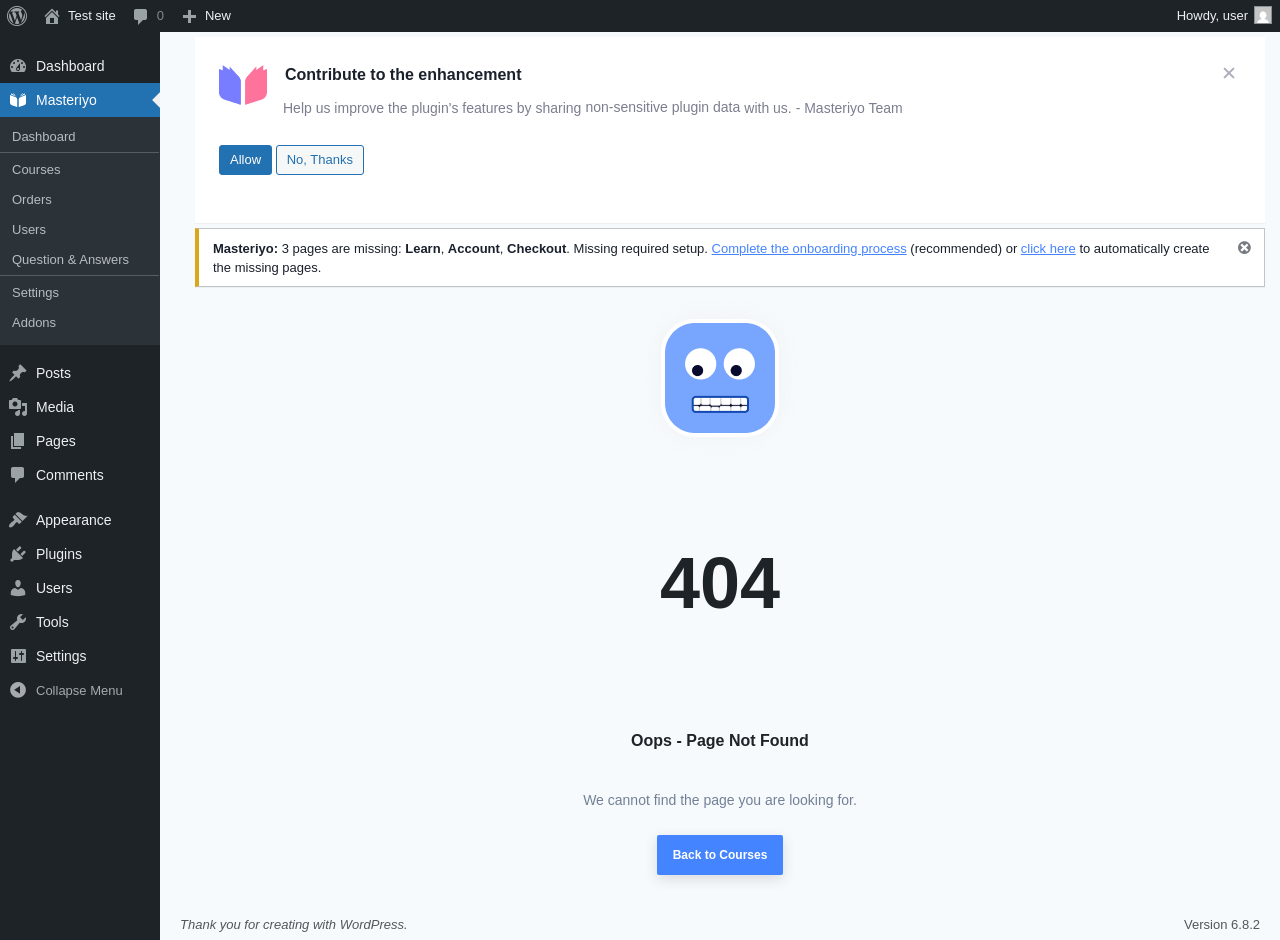Click the Media icon in sidebar
Screen dimensions: 1280x940
pos(18,407)
